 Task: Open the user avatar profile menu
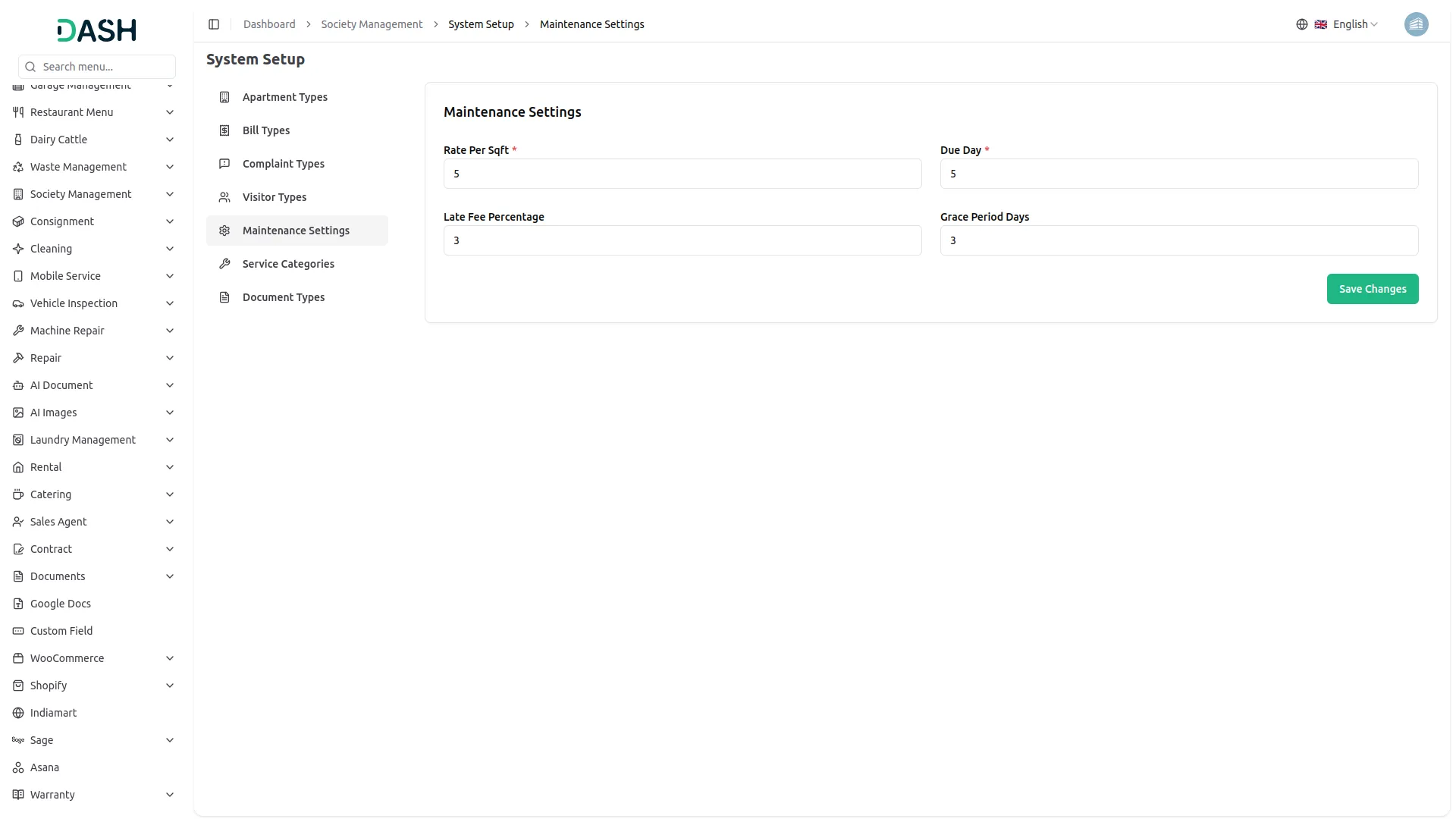pyautogui.click(x=1416, y=24)
